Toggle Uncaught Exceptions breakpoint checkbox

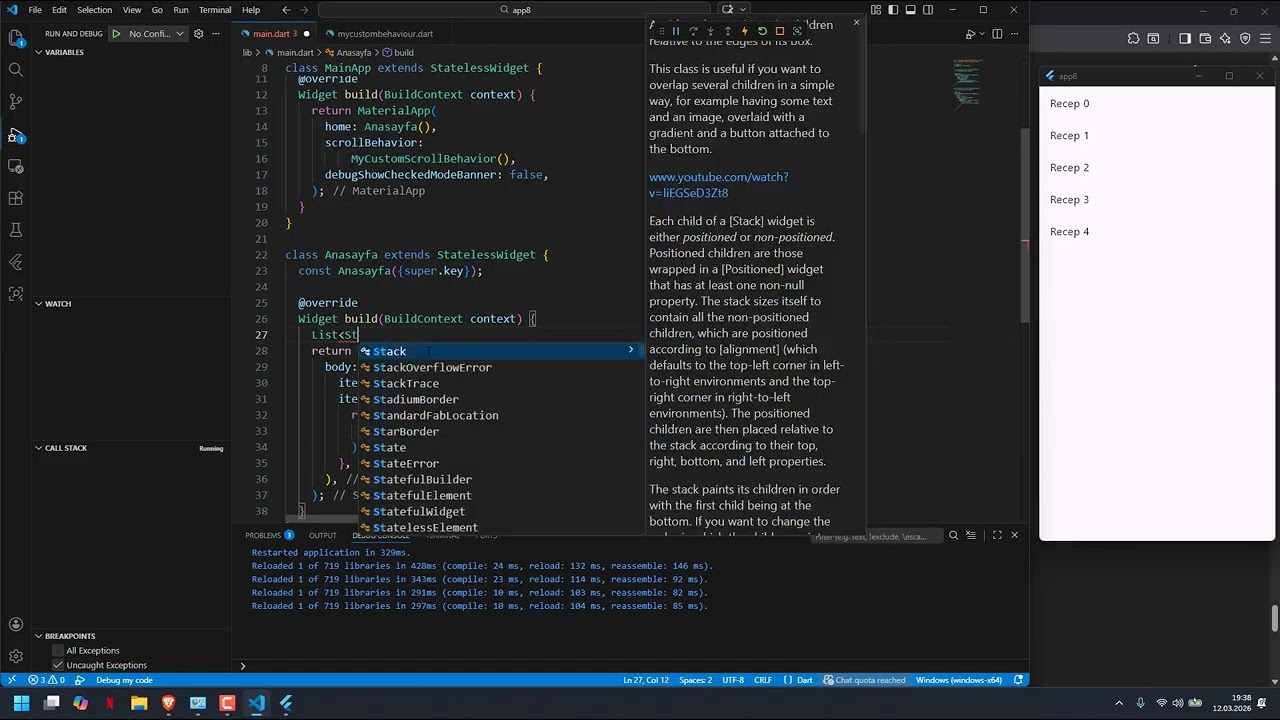pyautogui.click(x=58, y=665)
